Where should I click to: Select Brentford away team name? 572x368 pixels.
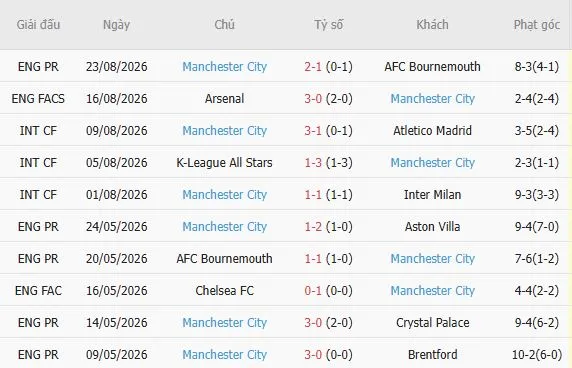pos(432,355)
